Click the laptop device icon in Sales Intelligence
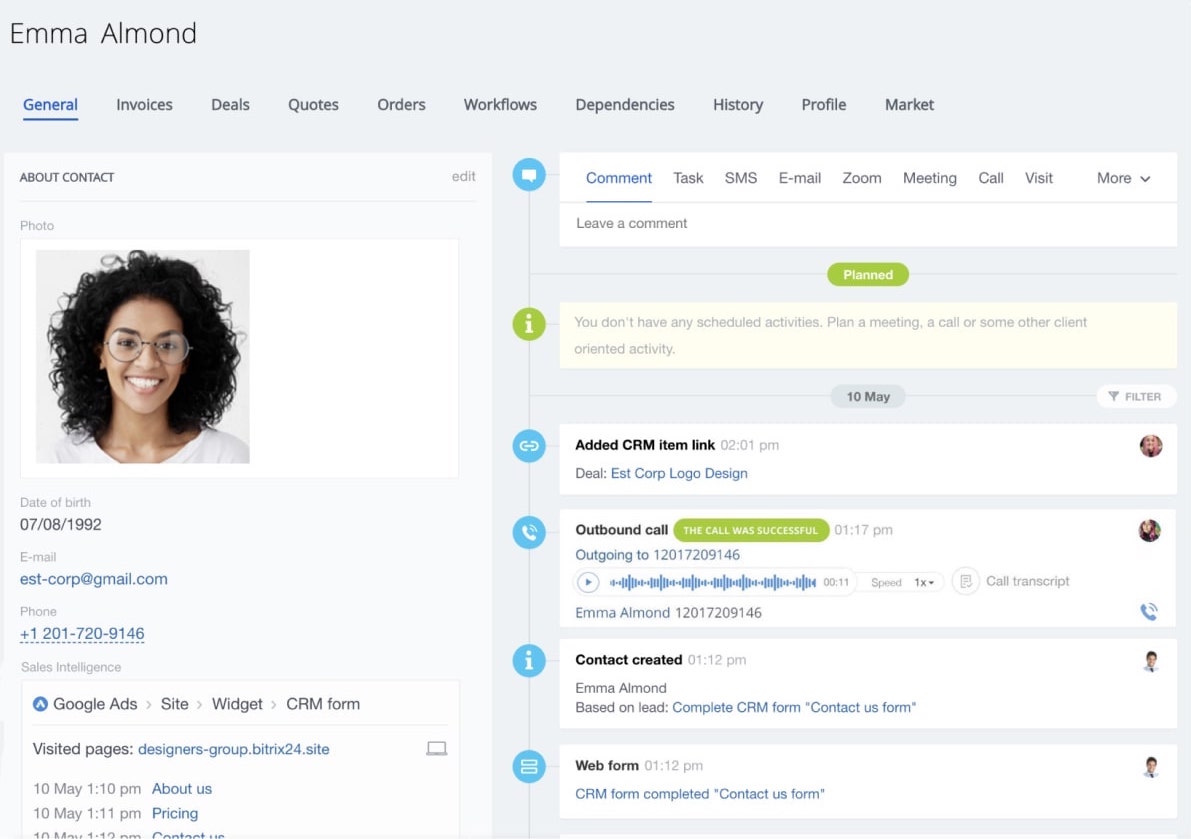This screenshot has height=839, width=1191. point(436,748)
